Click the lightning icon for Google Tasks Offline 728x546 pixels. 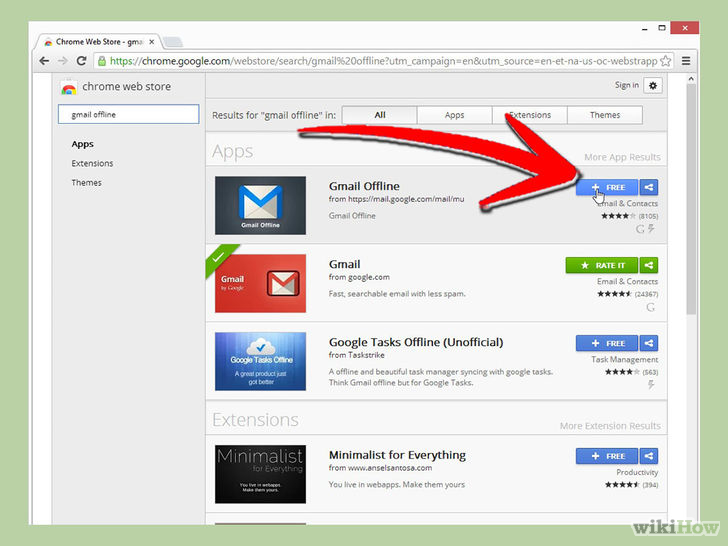(x=651, y=384)
